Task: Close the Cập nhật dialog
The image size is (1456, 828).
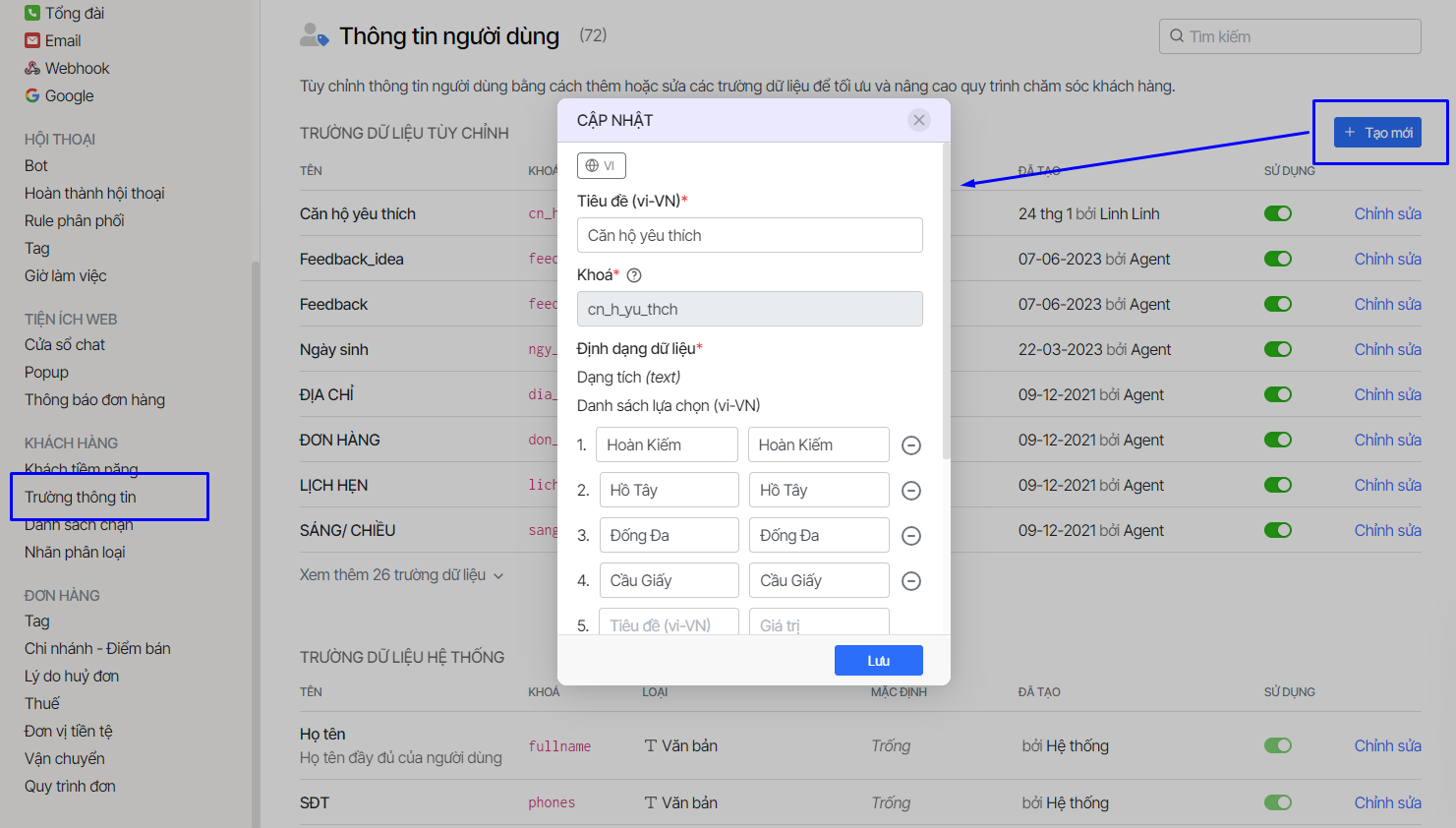Action: pyautogui.click(x=919, y=120)
